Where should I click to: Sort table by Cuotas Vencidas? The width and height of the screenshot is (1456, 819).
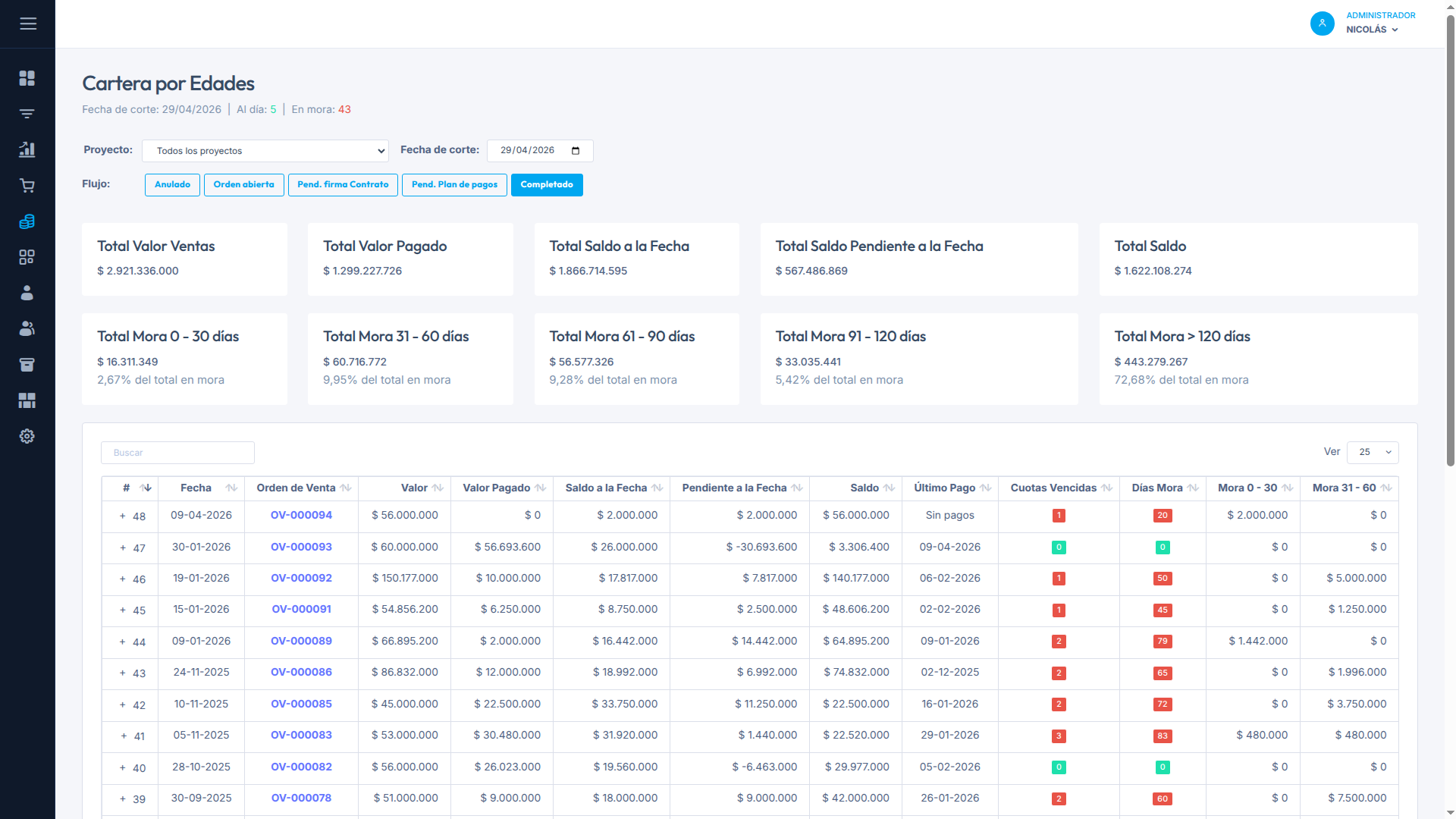pos(1106,488)
